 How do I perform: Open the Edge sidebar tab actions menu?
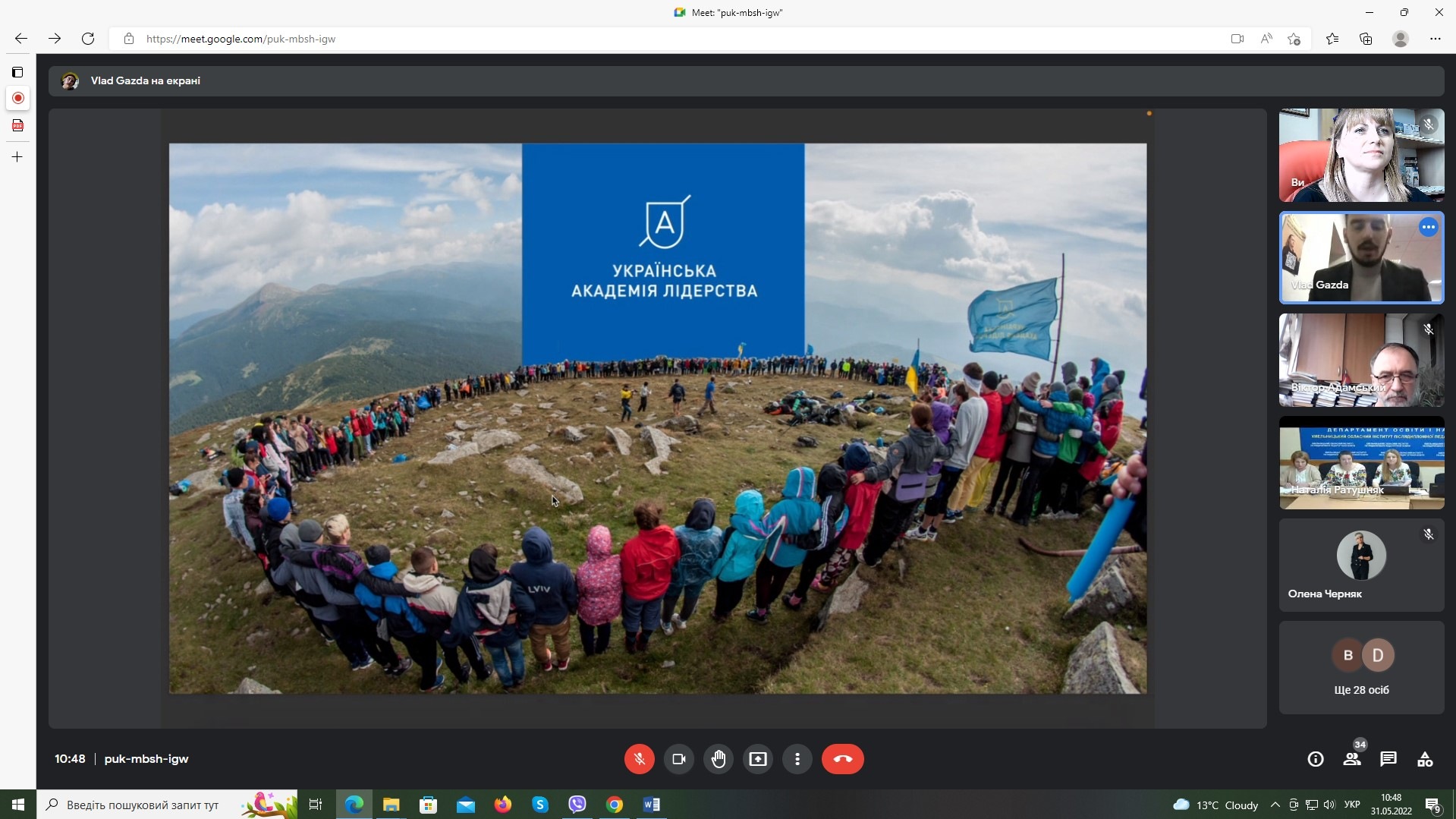click(17, 72)
